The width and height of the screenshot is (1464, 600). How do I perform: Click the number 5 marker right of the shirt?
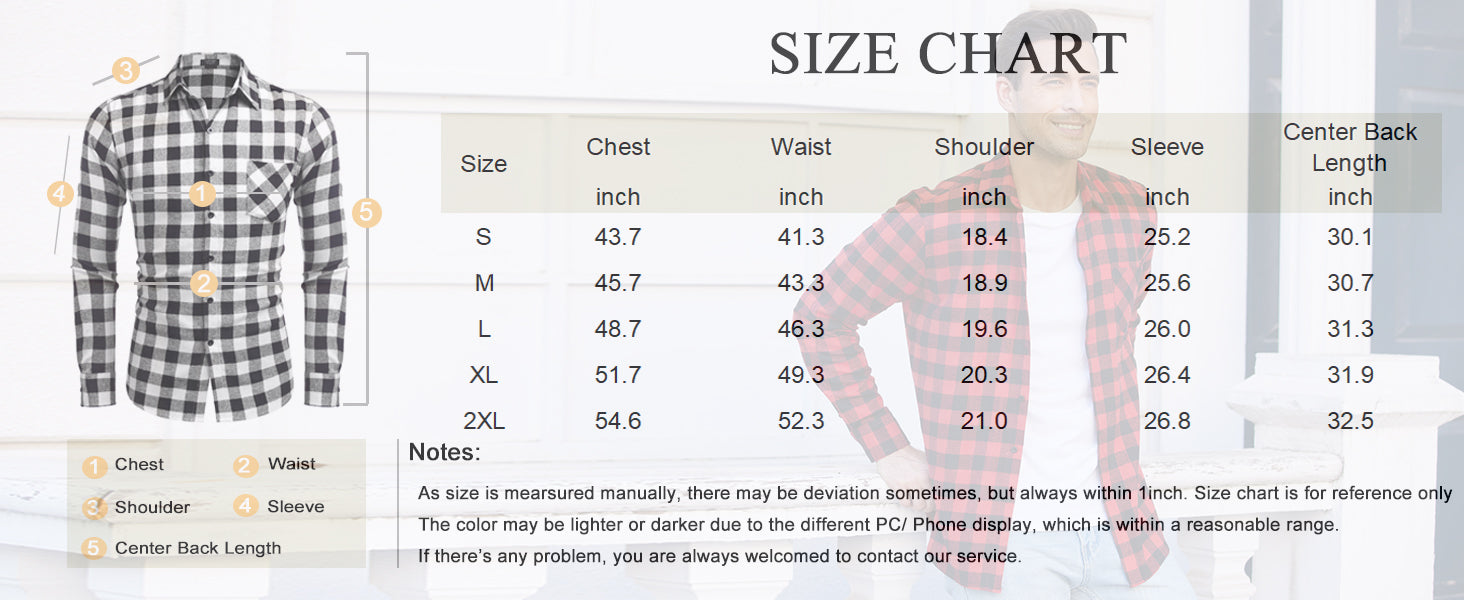(367, 212)
